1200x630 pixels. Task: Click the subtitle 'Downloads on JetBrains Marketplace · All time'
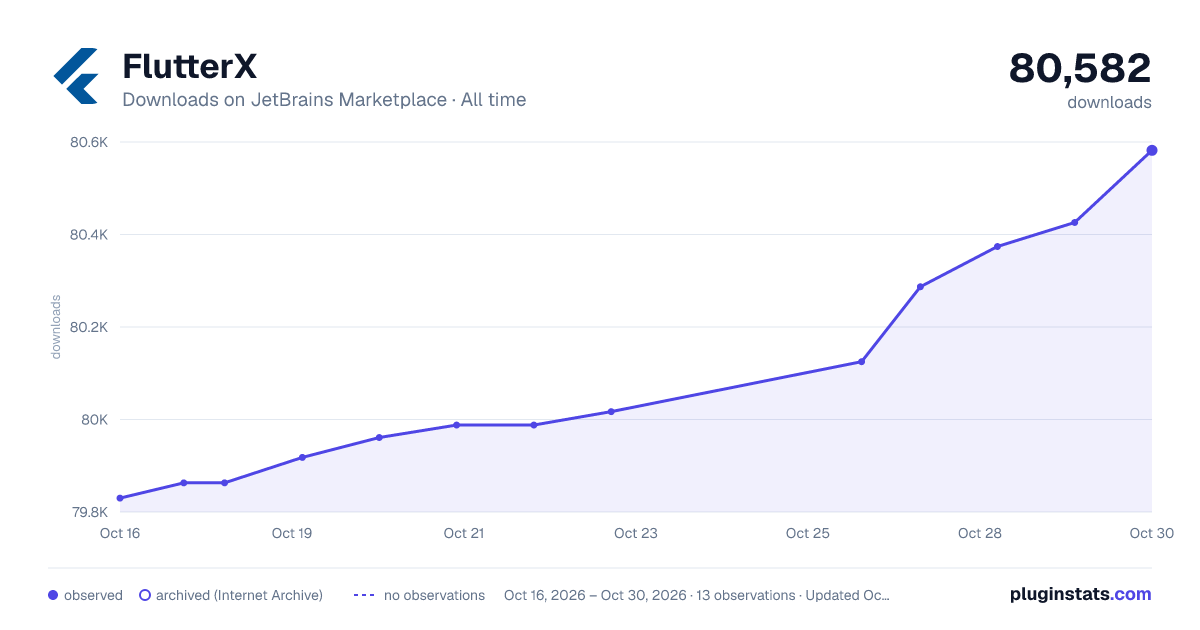coord(324,100)
